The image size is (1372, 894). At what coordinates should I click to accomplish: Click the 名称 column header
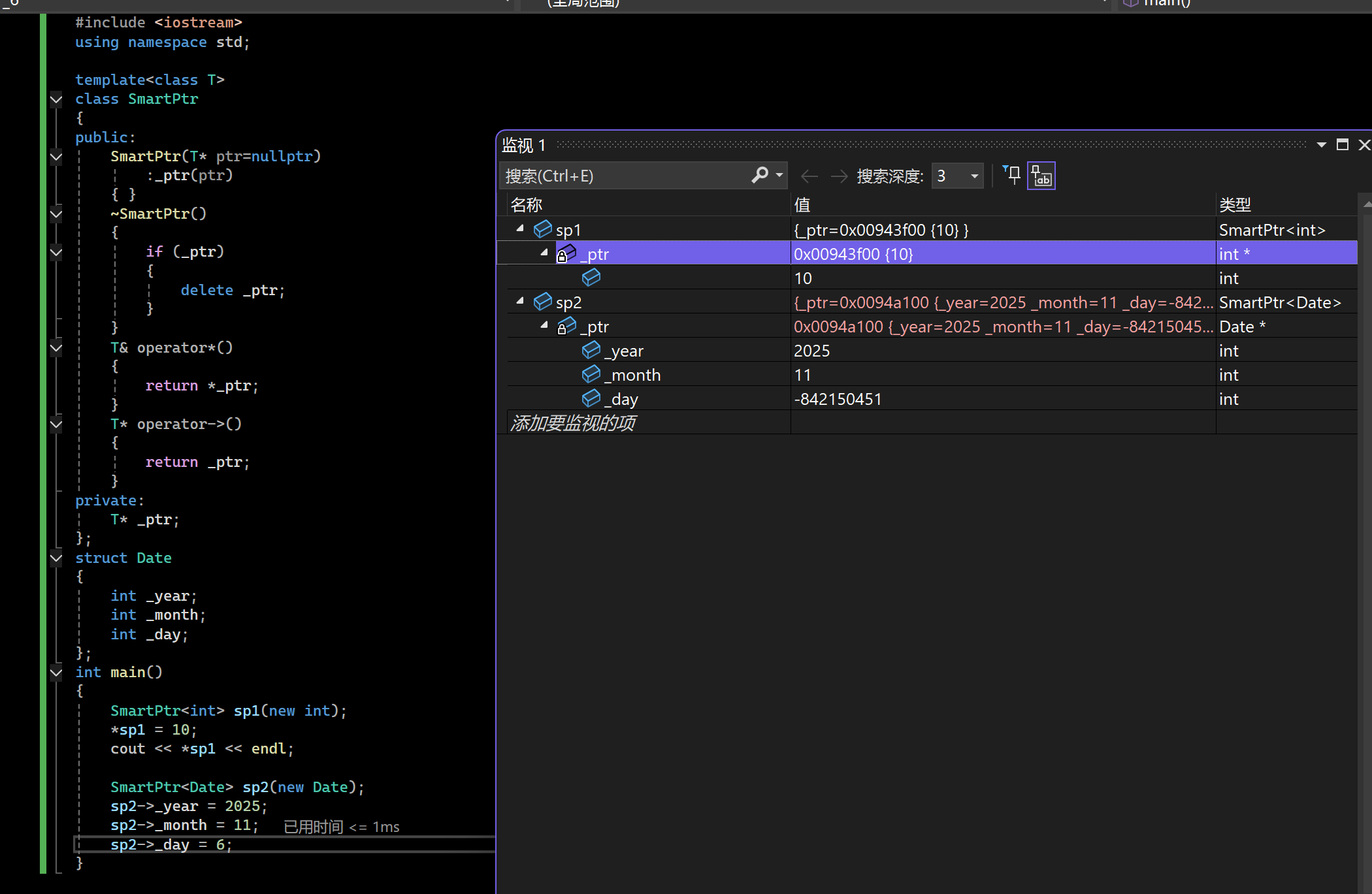coord(527,205)
